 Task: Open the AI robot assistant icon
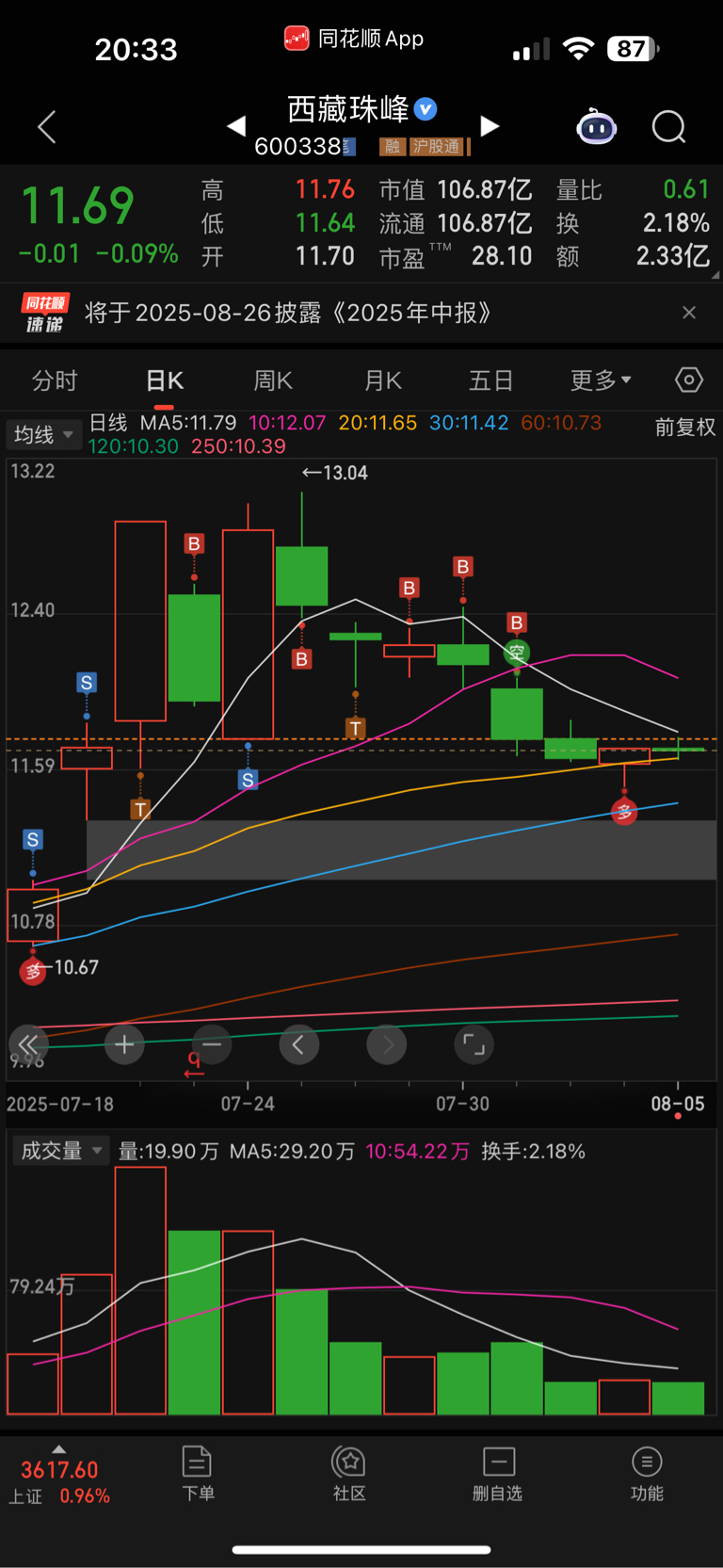point(596,126)
